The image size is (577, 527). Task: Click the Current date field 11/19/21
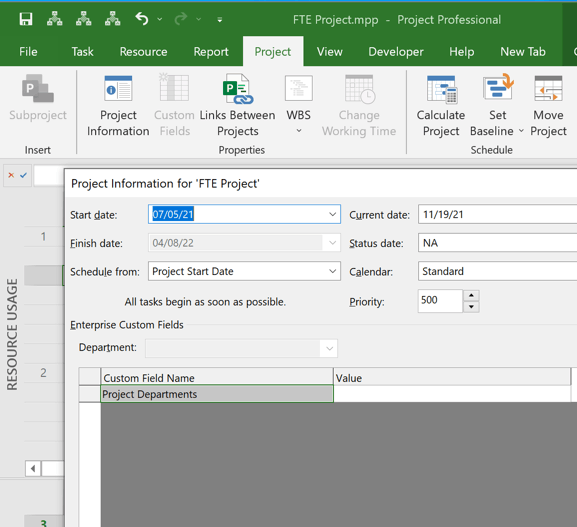(x=498, y=214)
